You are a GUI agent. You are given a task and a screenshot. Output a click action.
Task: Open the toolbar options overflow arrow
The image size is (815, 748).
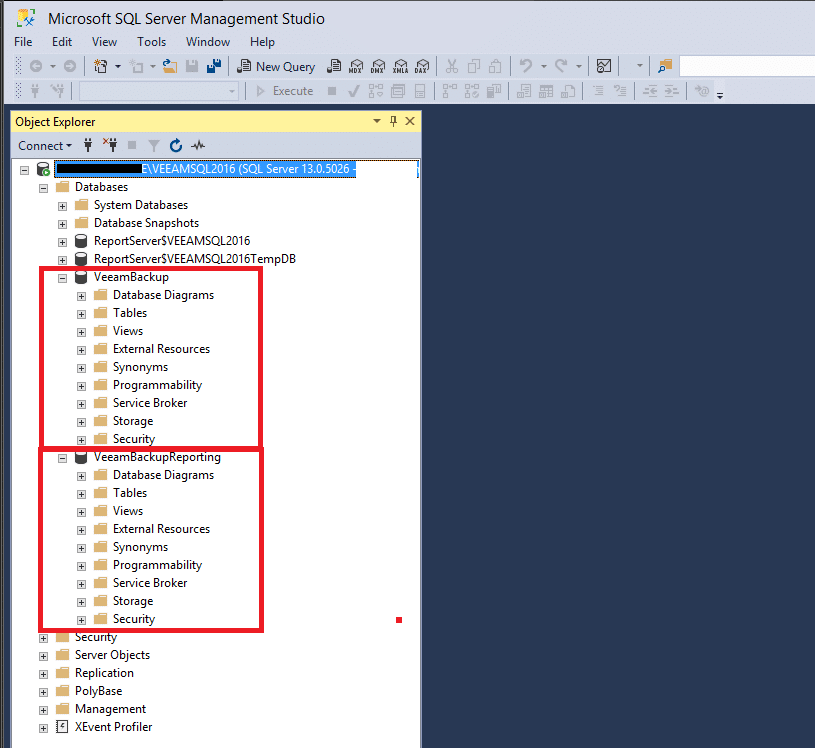point(720,96)
